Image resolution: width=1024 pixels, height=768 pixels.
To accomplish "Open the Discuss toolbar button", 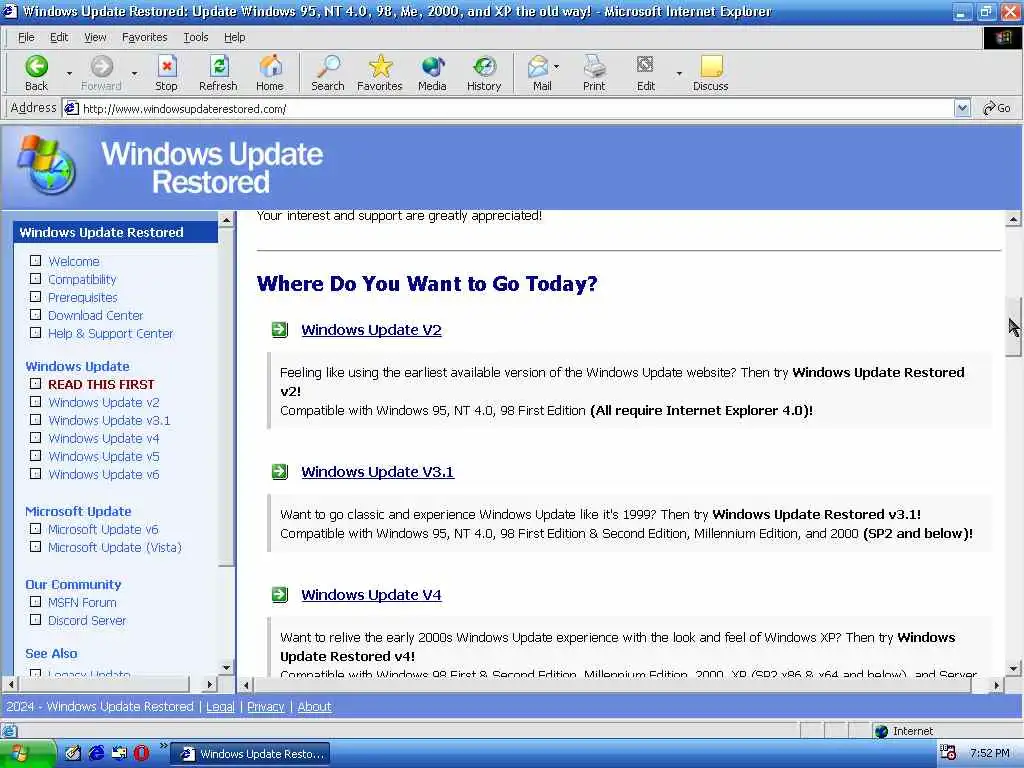I will click(x=711, y=72).
